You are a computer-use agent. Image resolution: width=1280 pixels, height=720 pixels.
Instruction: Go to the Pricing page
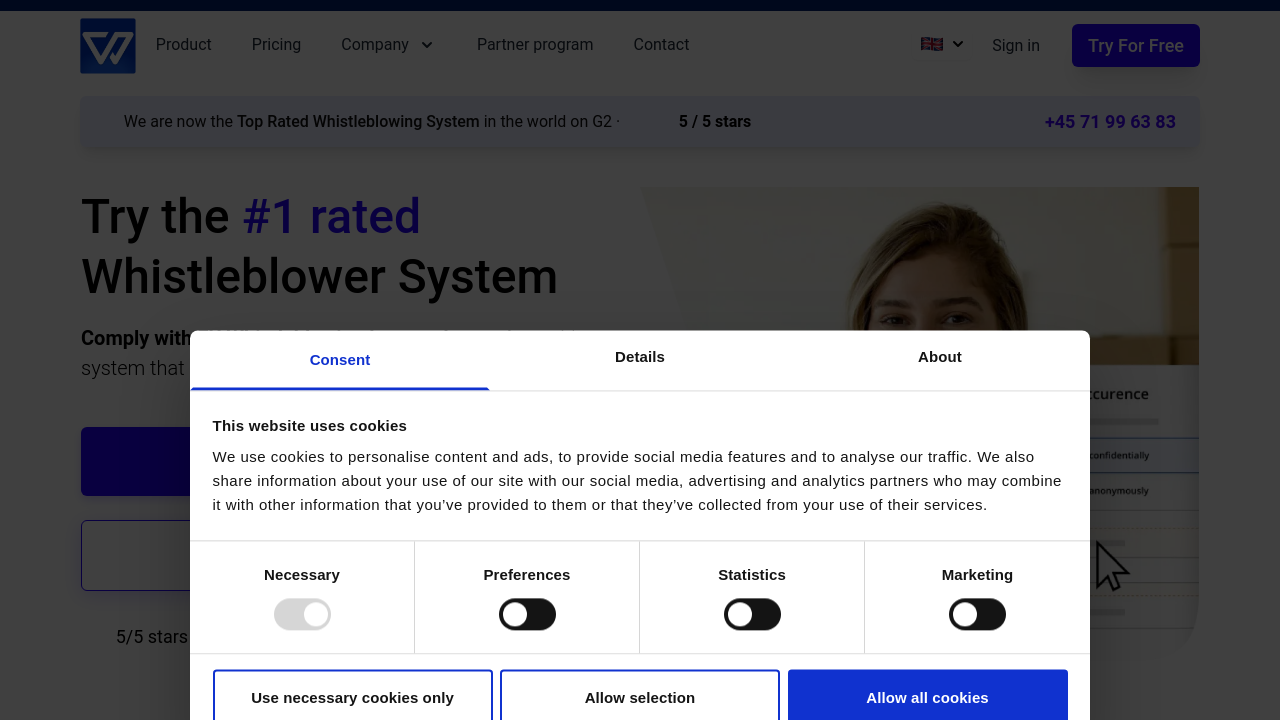coord(276,45)
